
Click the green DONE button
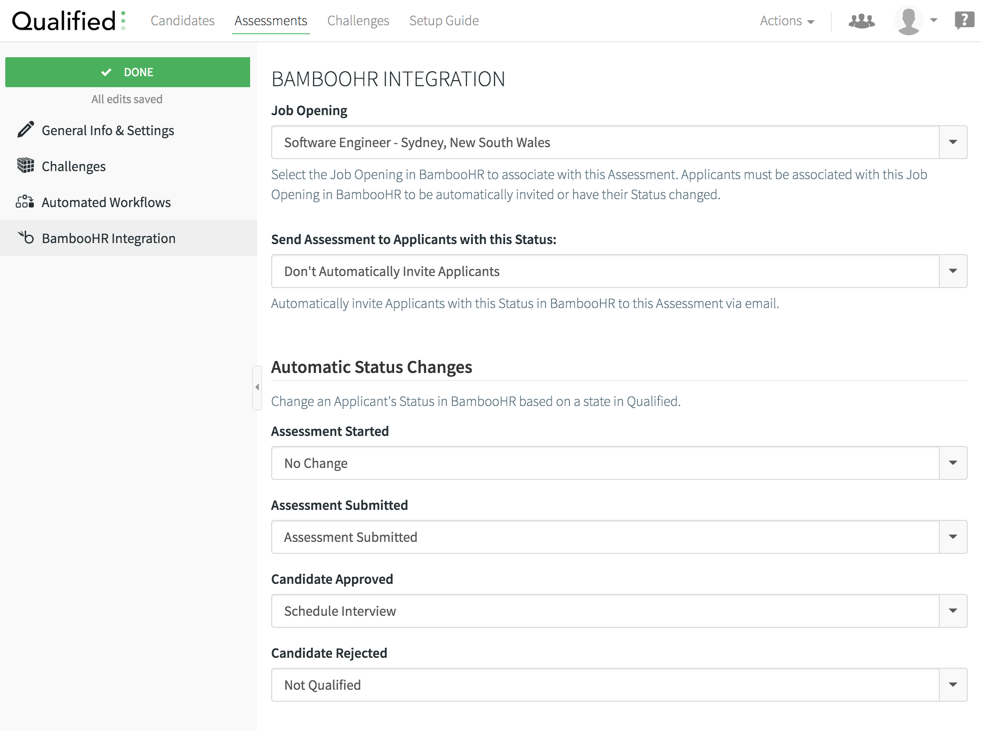coord(127,72)
